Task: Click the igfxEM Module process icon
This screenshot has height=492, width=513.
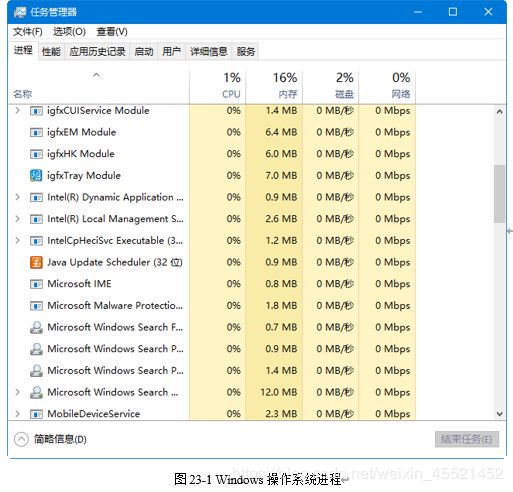Action: pyautogui.click(x=36, y=132)
